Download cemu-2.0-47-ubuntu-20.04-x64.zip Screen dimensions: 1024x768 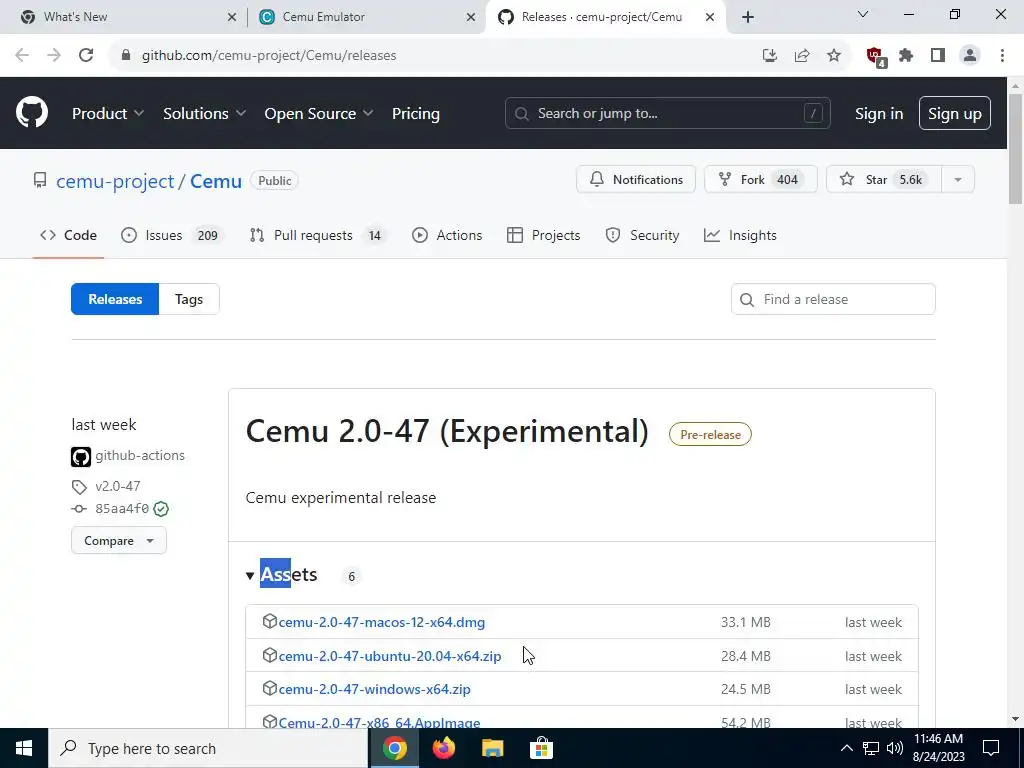[x=390, y=656]
